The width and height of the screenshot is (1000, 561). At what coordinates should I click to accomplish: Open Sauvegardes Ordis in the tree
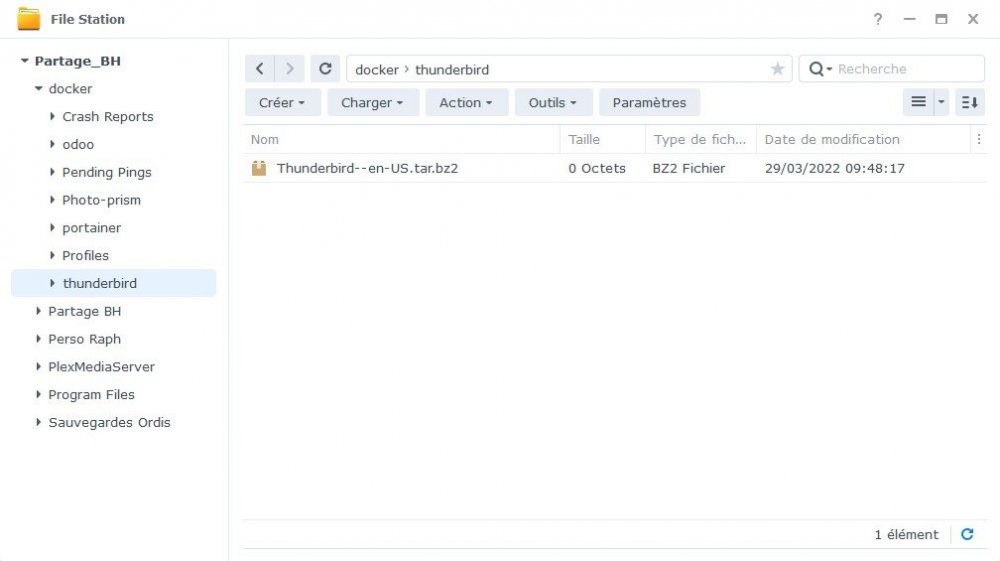109,423
